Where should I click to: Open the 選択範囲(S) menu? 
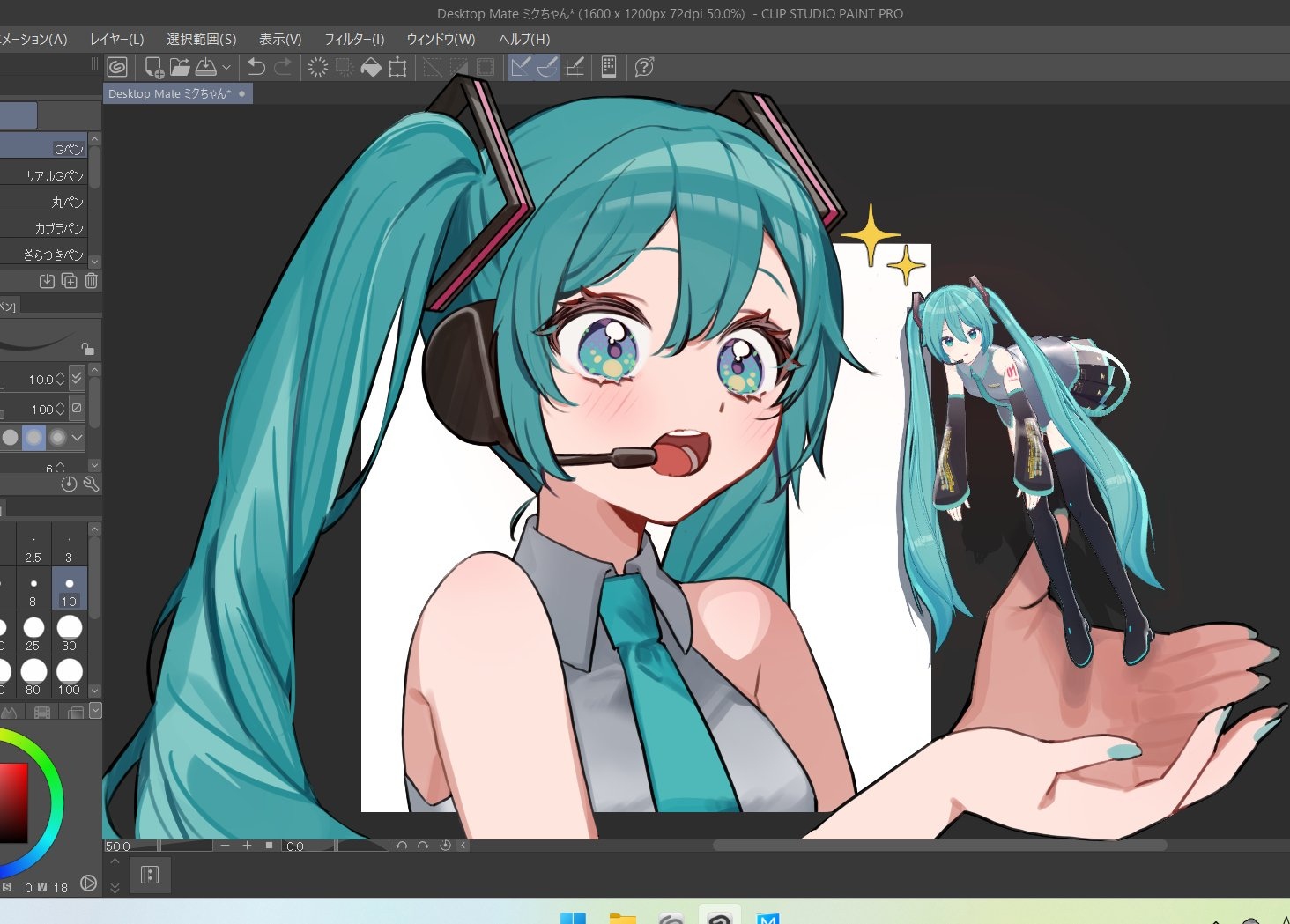click(x=202, y=39)
